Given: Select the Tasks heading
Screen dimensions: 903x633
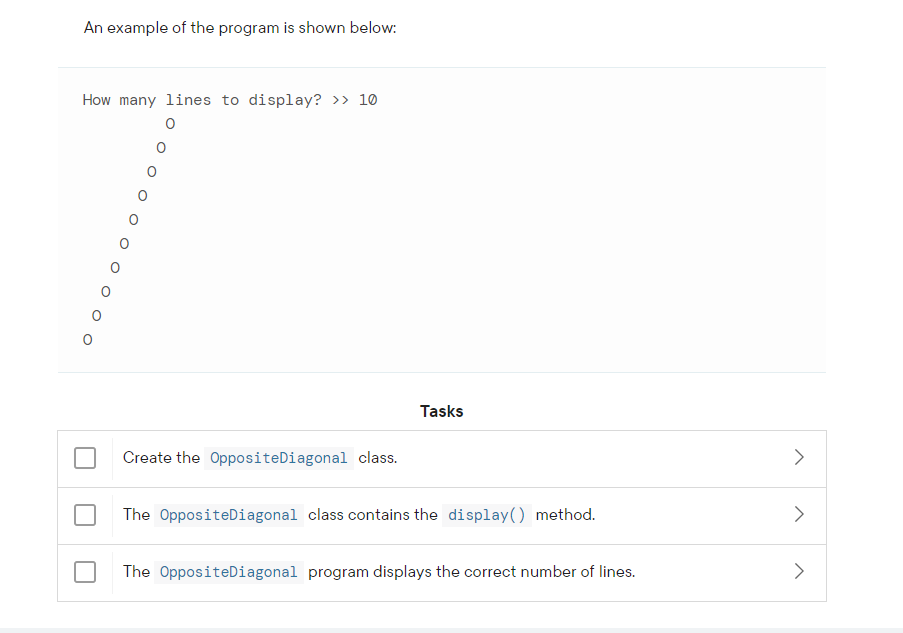Looking at the screenshot, I should click(x=441, y=411).
